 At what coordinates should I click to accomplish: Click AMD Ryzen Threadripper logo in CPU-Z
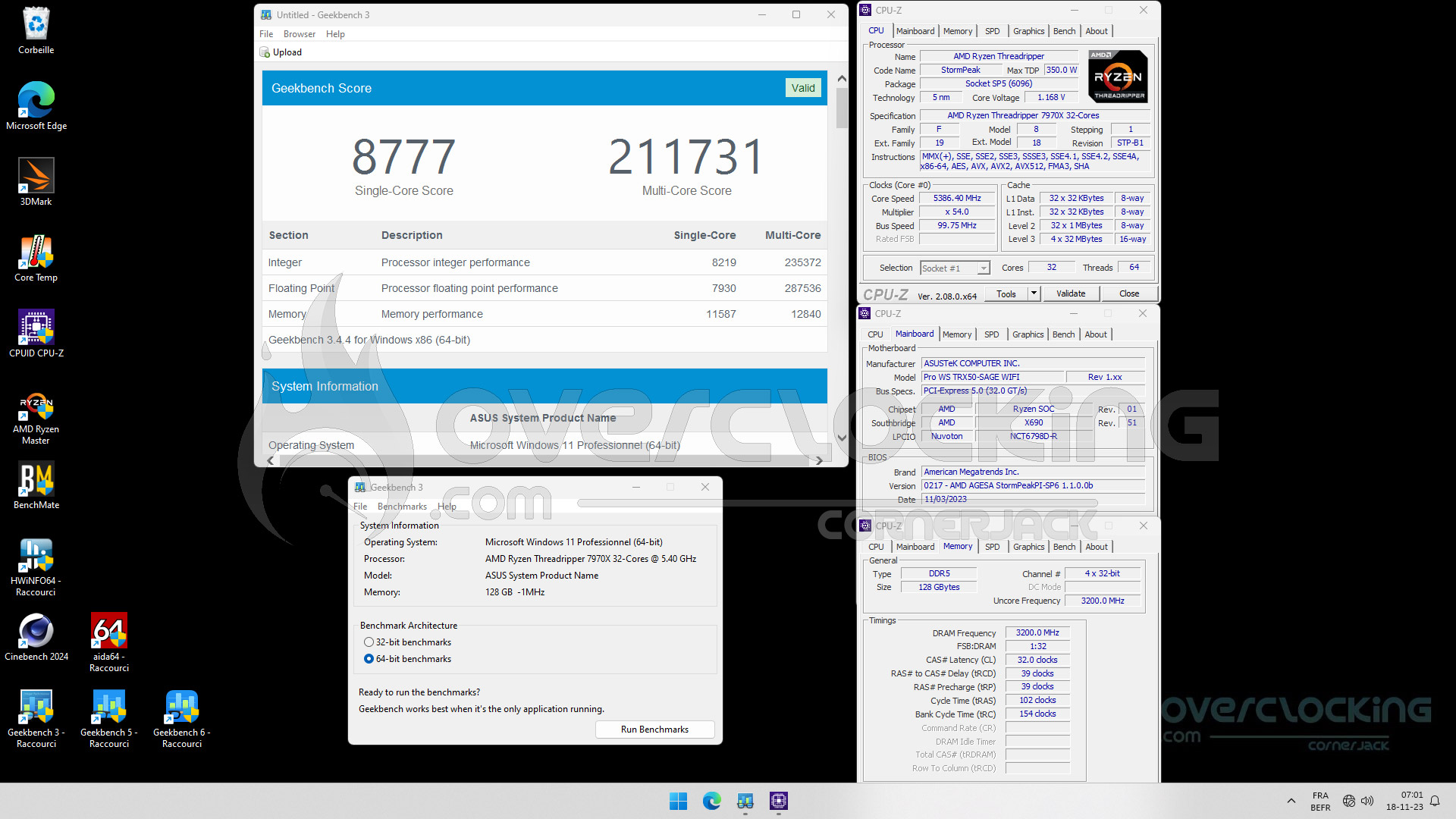pos(1118,76)
